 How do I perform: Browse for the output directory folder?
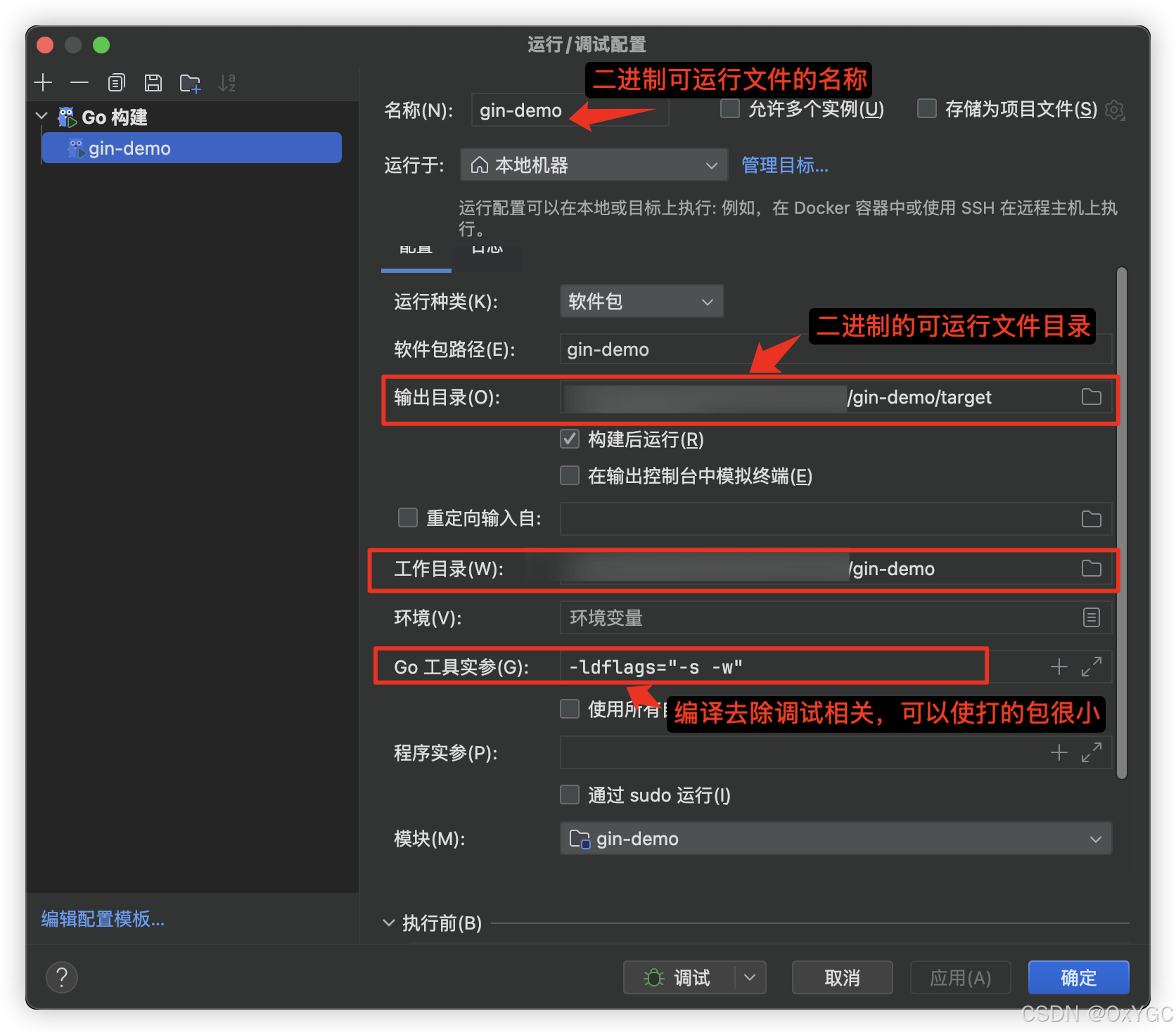point(1091,397)
